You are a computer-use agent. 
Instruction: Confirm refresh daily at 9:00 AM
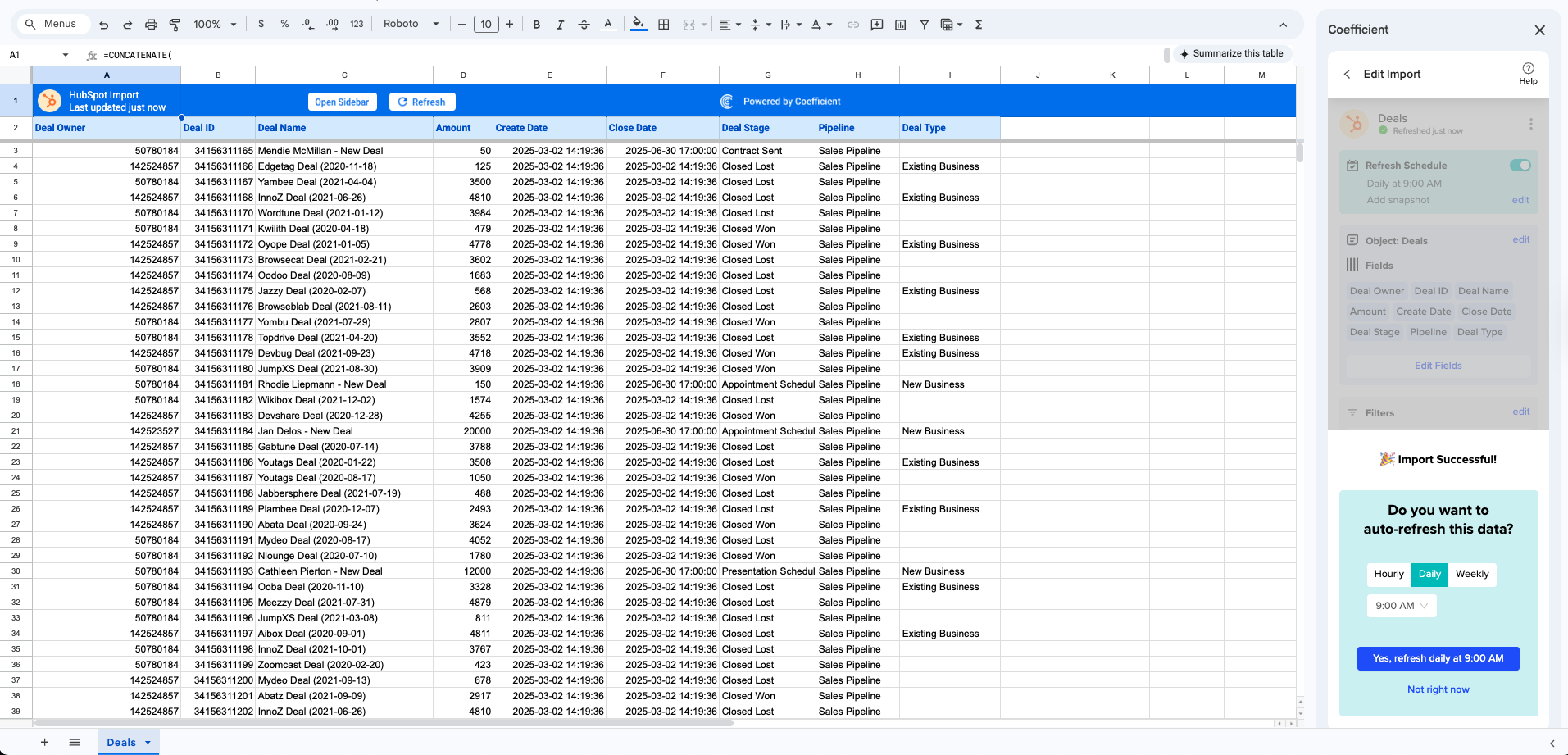1438,658
